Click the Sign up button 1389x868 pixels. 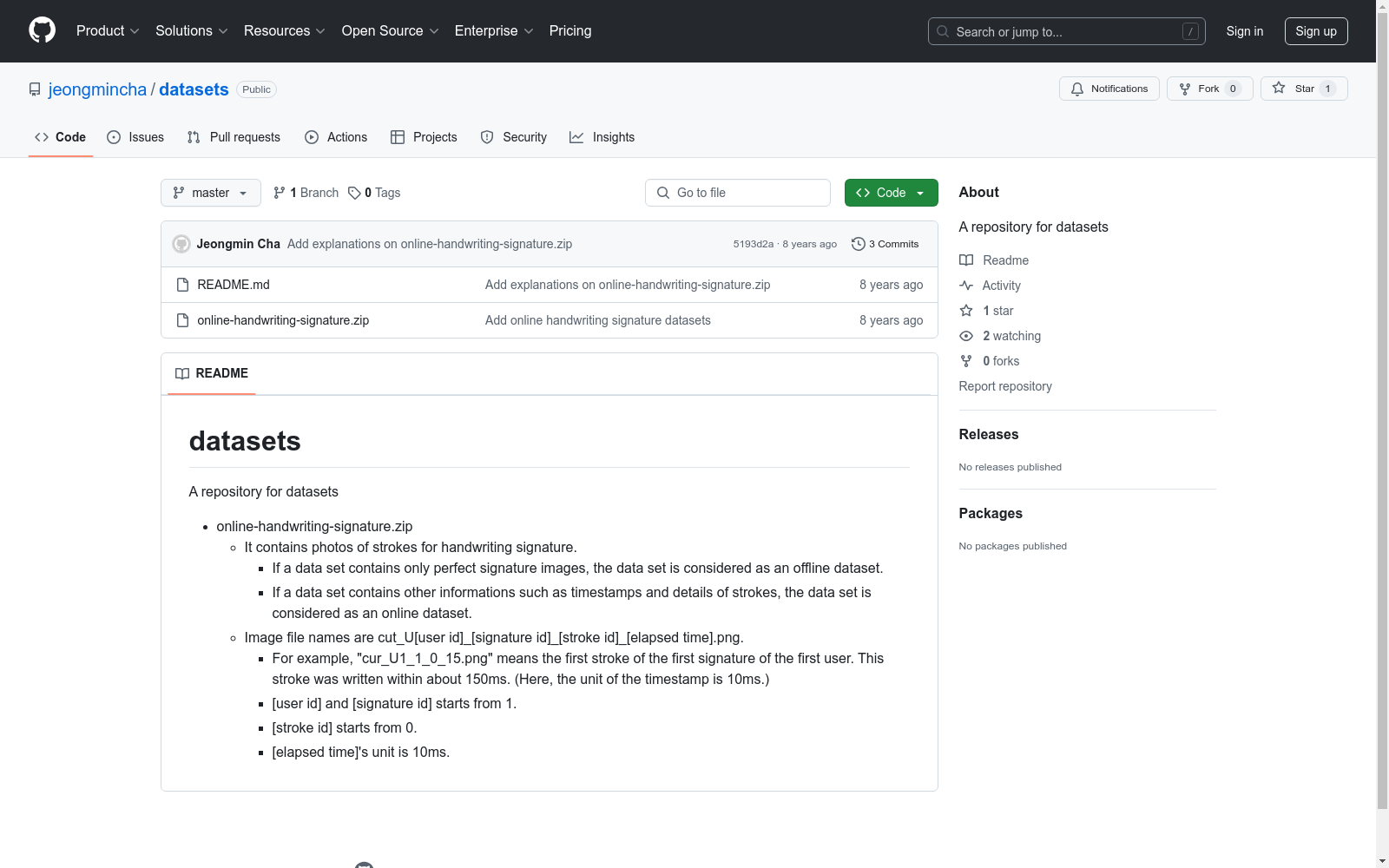(1316, 31)
